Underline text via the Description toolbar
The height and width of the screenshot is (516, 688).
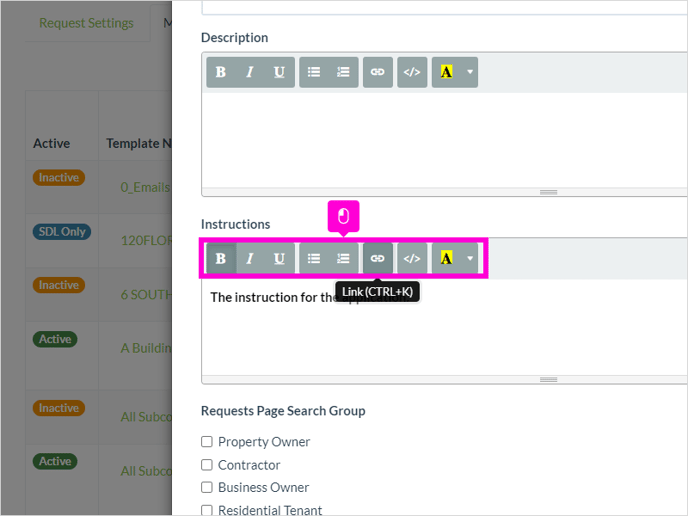(x=280, y=72)
